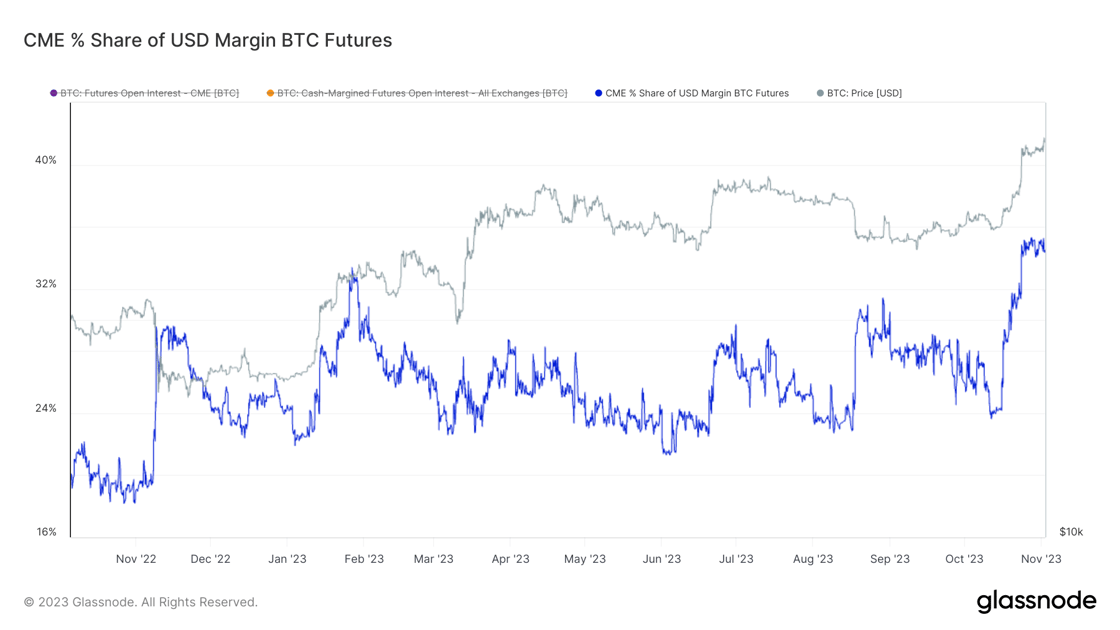Click the $10k price axis label
The width and height of the screenshot is (1120, 630).
(1071, 531)
